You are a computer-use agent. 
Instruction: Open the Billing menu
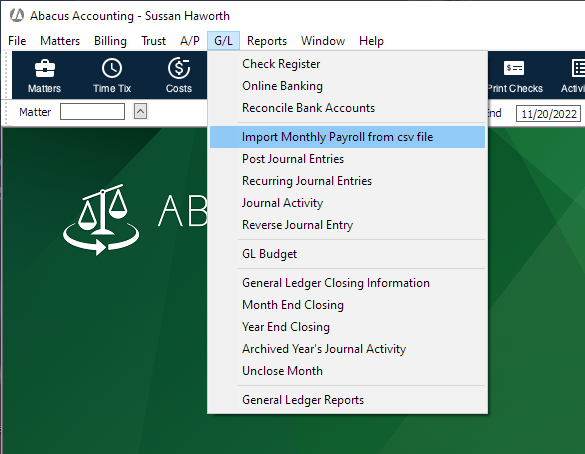click(110, 41)
